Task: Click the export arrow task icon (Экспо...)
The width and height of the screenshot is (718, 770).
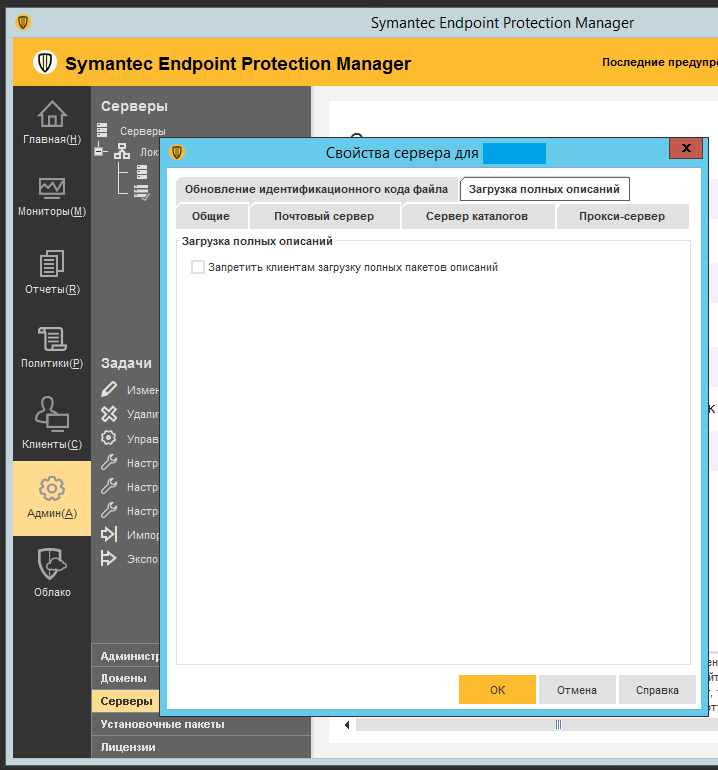Action: 109,558
